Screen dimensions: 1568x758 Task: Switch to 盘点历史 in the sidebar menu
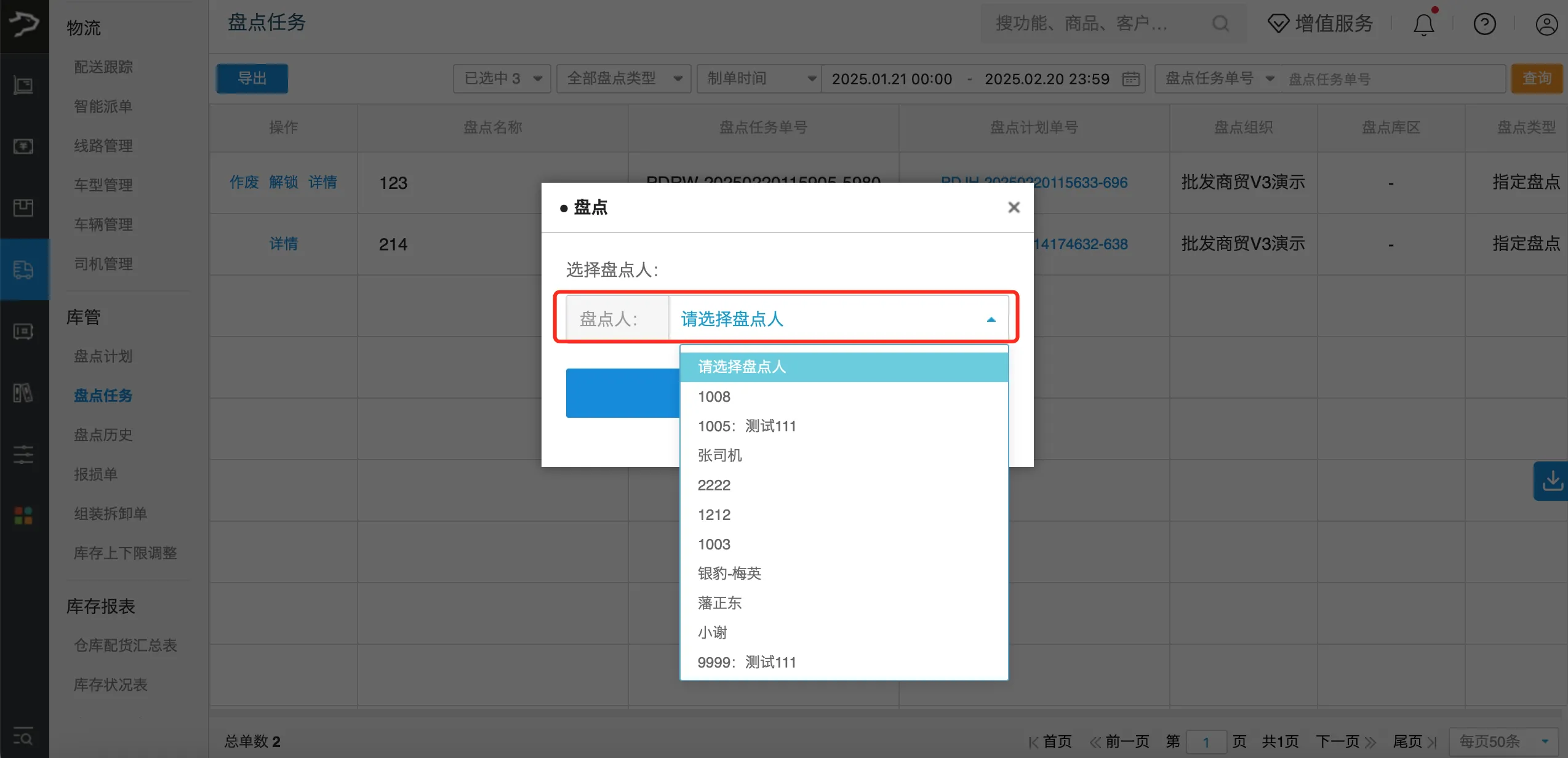[x=103, y=435]
